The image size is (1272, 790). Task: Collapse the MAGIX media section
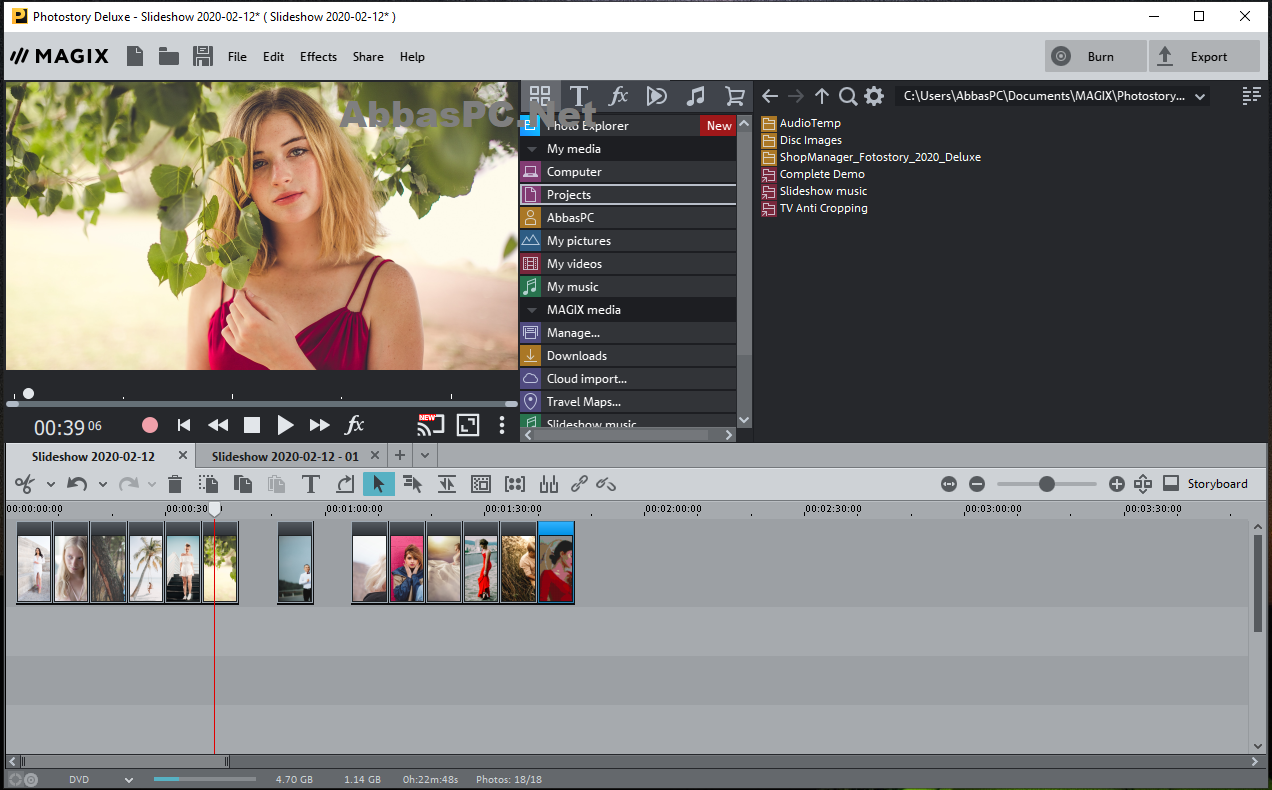[x=532, y=310]
